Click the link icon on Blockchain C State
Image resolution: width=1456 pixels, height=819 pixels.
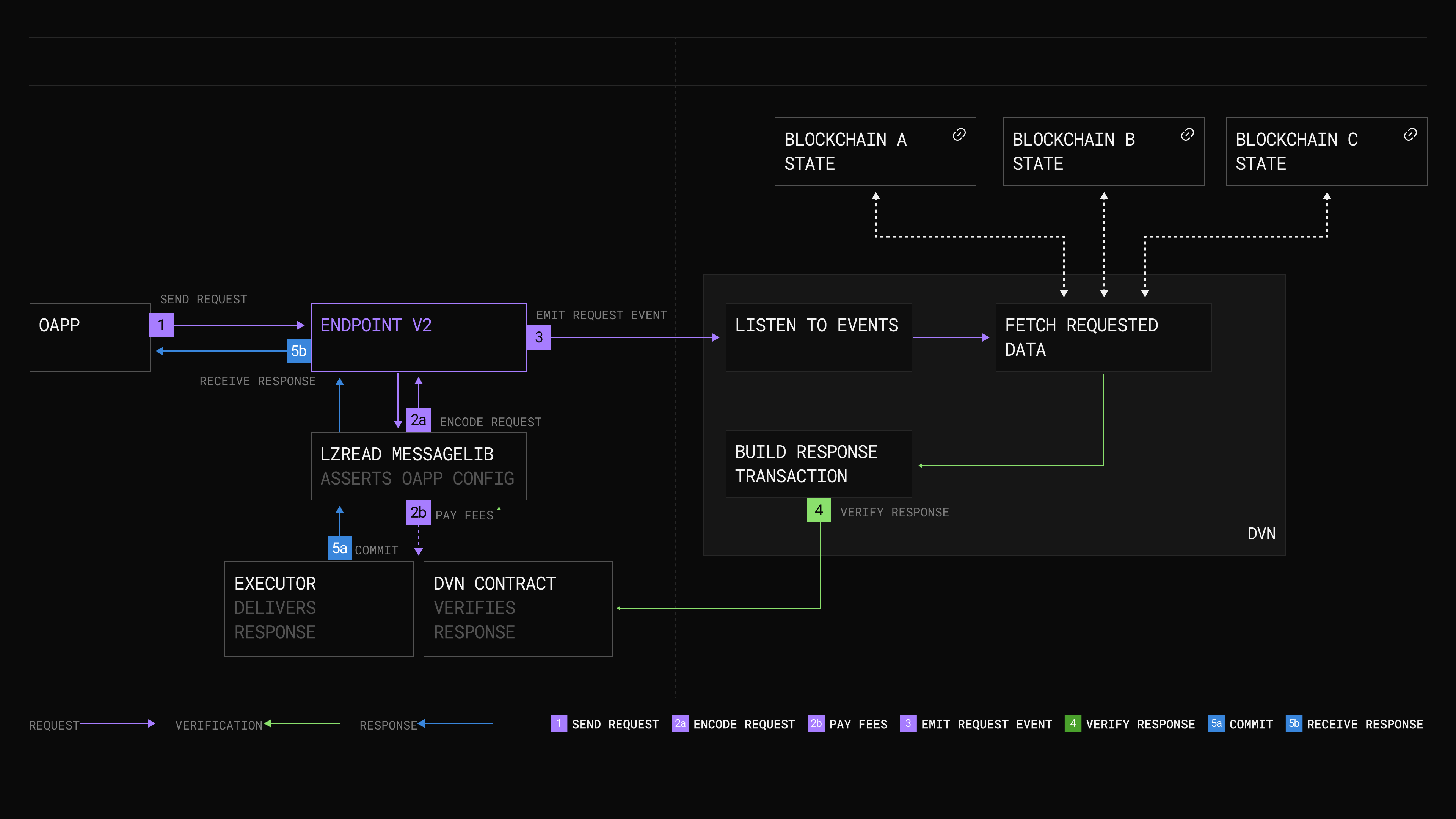[1410, 135]
